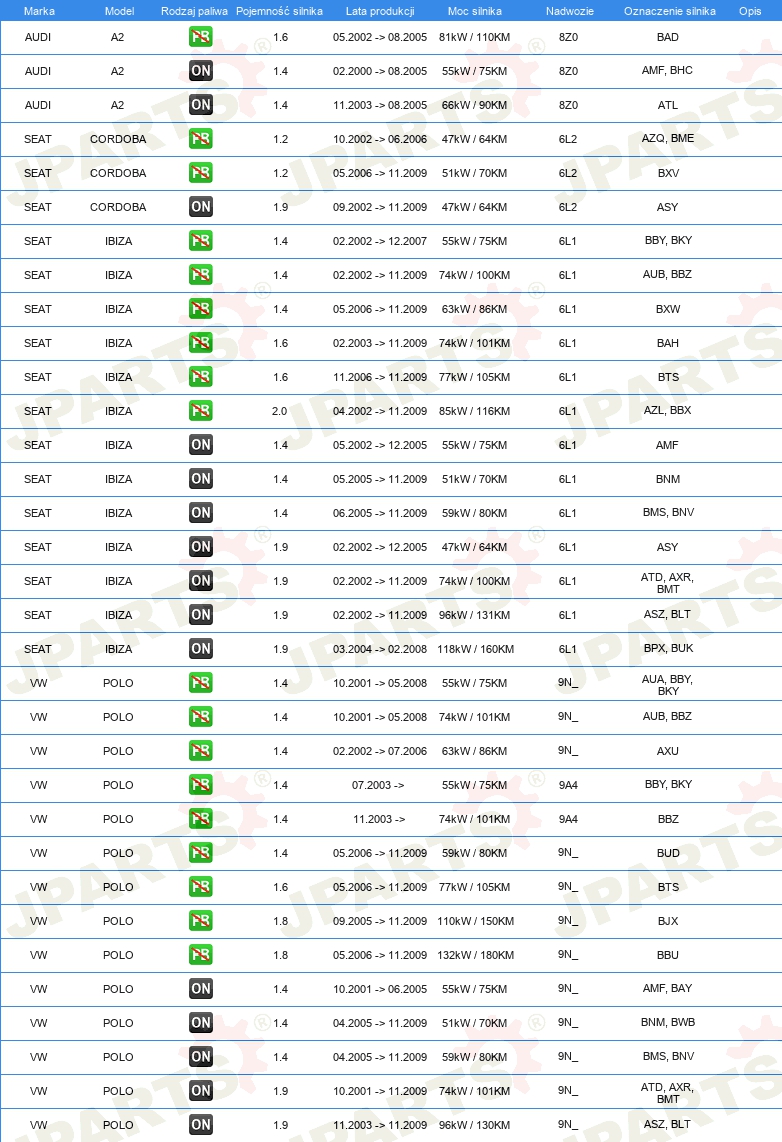782x1142 pixels.
Task: Click diesel ON icon for Ibiza BNM
Action: click(200, 479)
